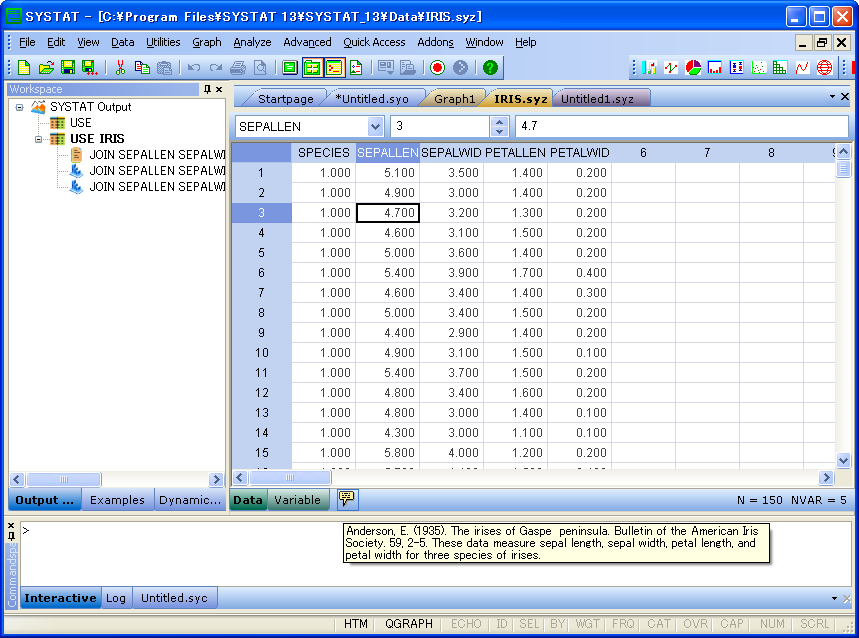Collapse the SYSTAT Output tree node
This screenshot has height=638, width=859.
20,107
